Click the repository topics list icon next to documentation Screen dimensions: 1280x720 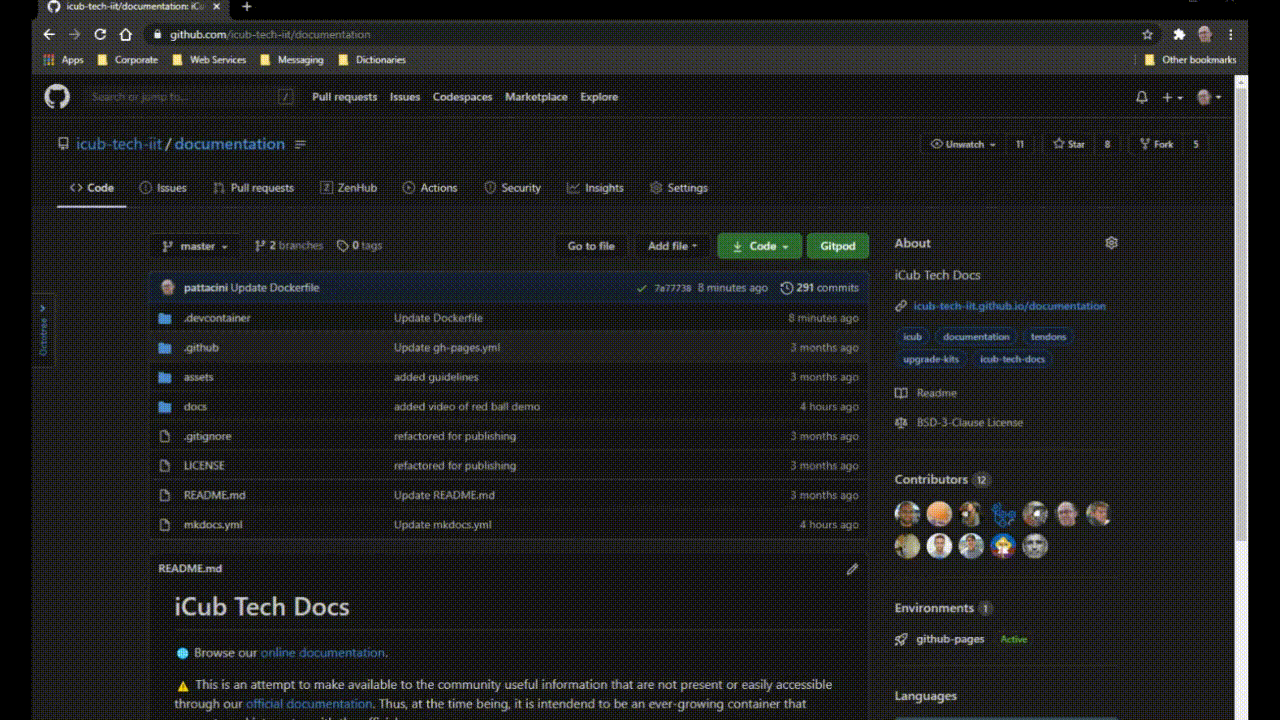click(300, 144)
